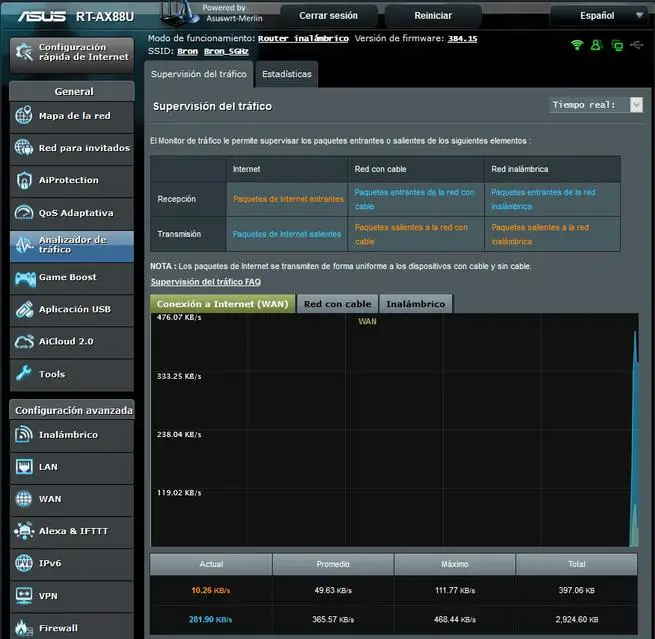Click the Máximo column header
The height and width of the screenshot is (639, 655).
[455, 564]
